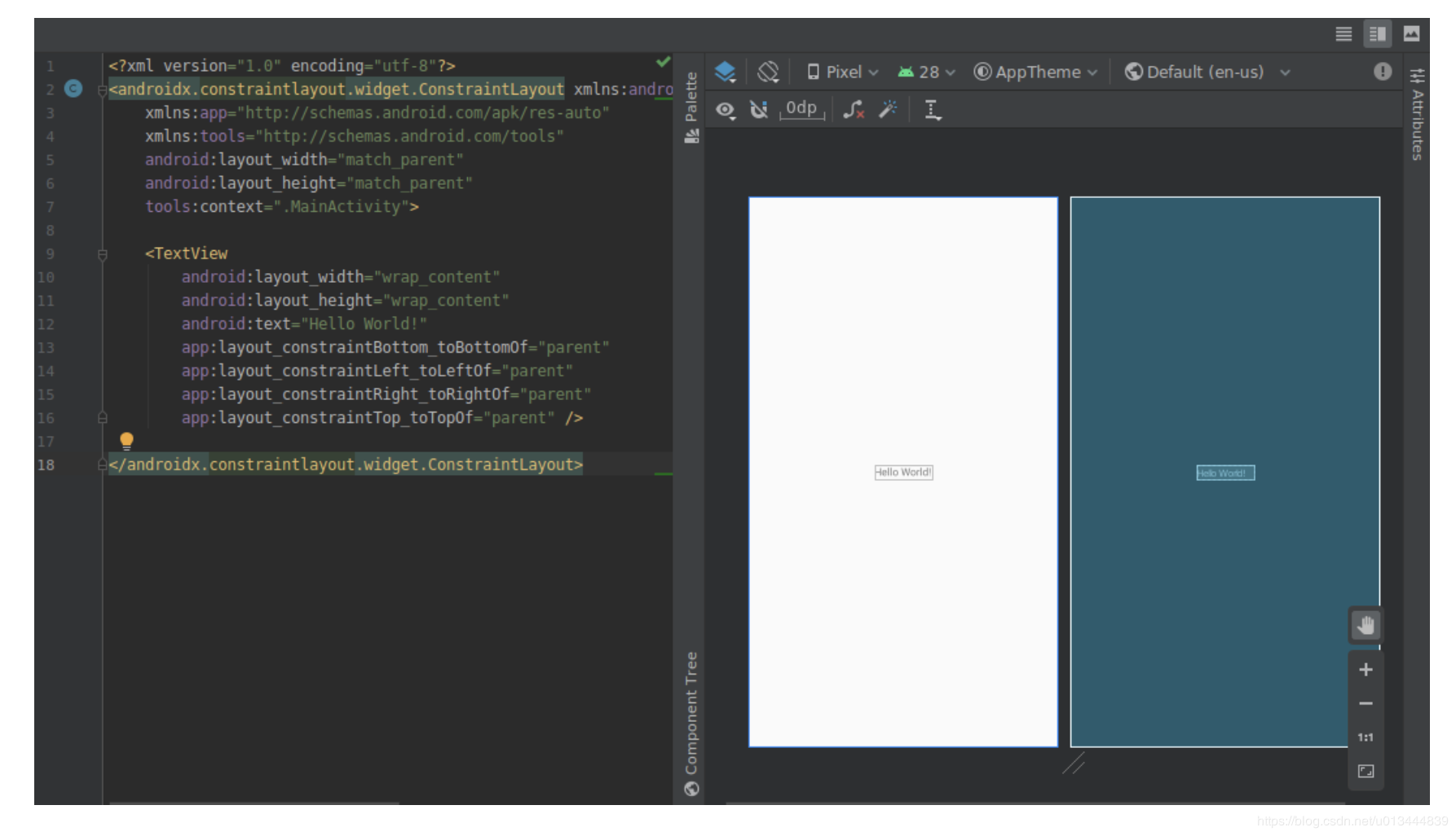This screenshot has width=1456, height=836.
Task: Set zoom to 1:1
Action: coord(1366,737)
